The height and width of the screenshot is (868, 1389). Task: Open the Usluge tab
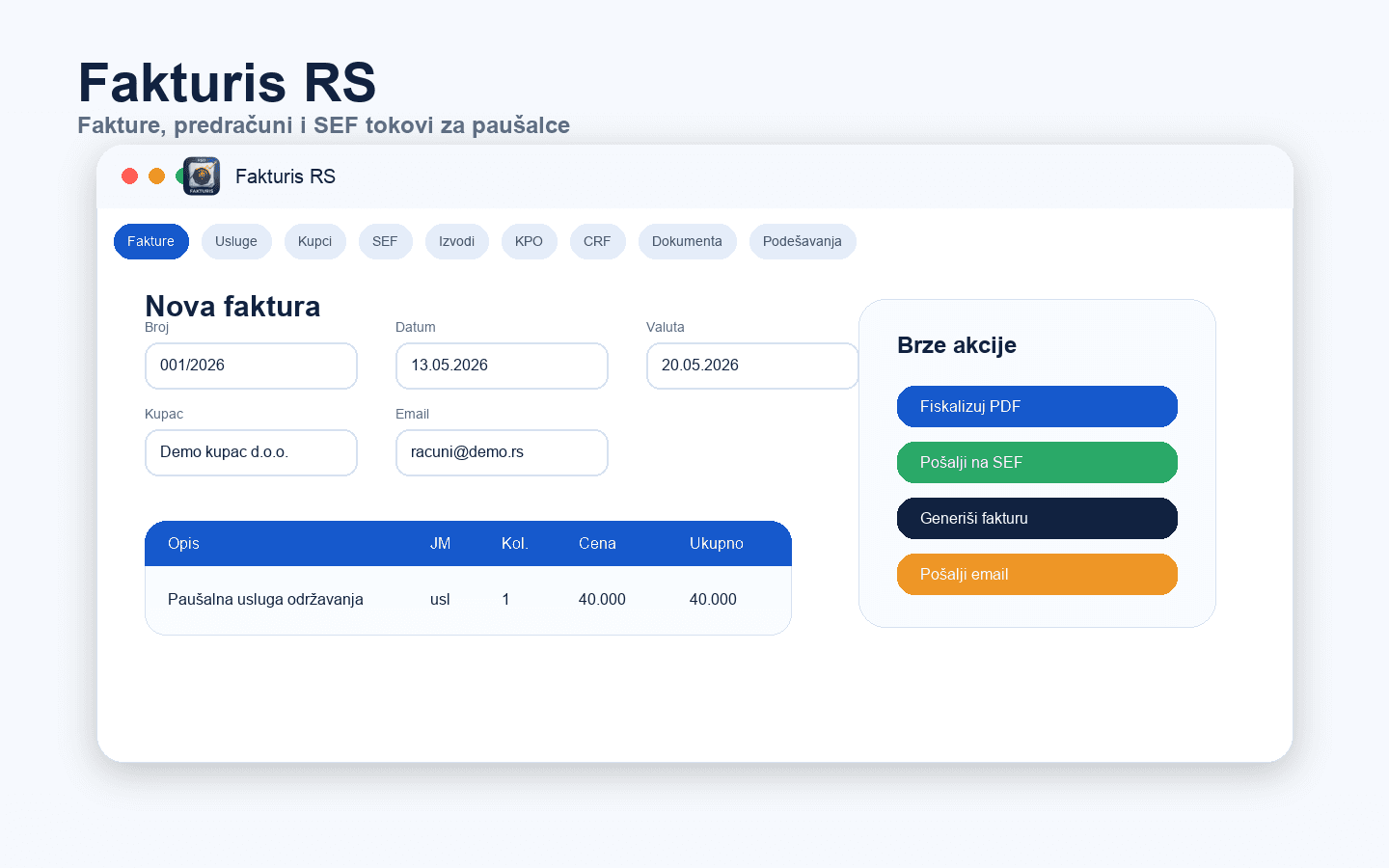[x=236, y=241]
